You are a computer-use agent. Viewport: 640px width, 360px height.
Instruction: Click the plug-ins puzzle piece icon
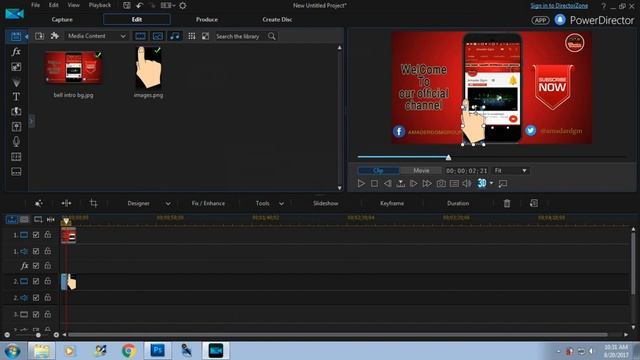[x=54, y=36]
